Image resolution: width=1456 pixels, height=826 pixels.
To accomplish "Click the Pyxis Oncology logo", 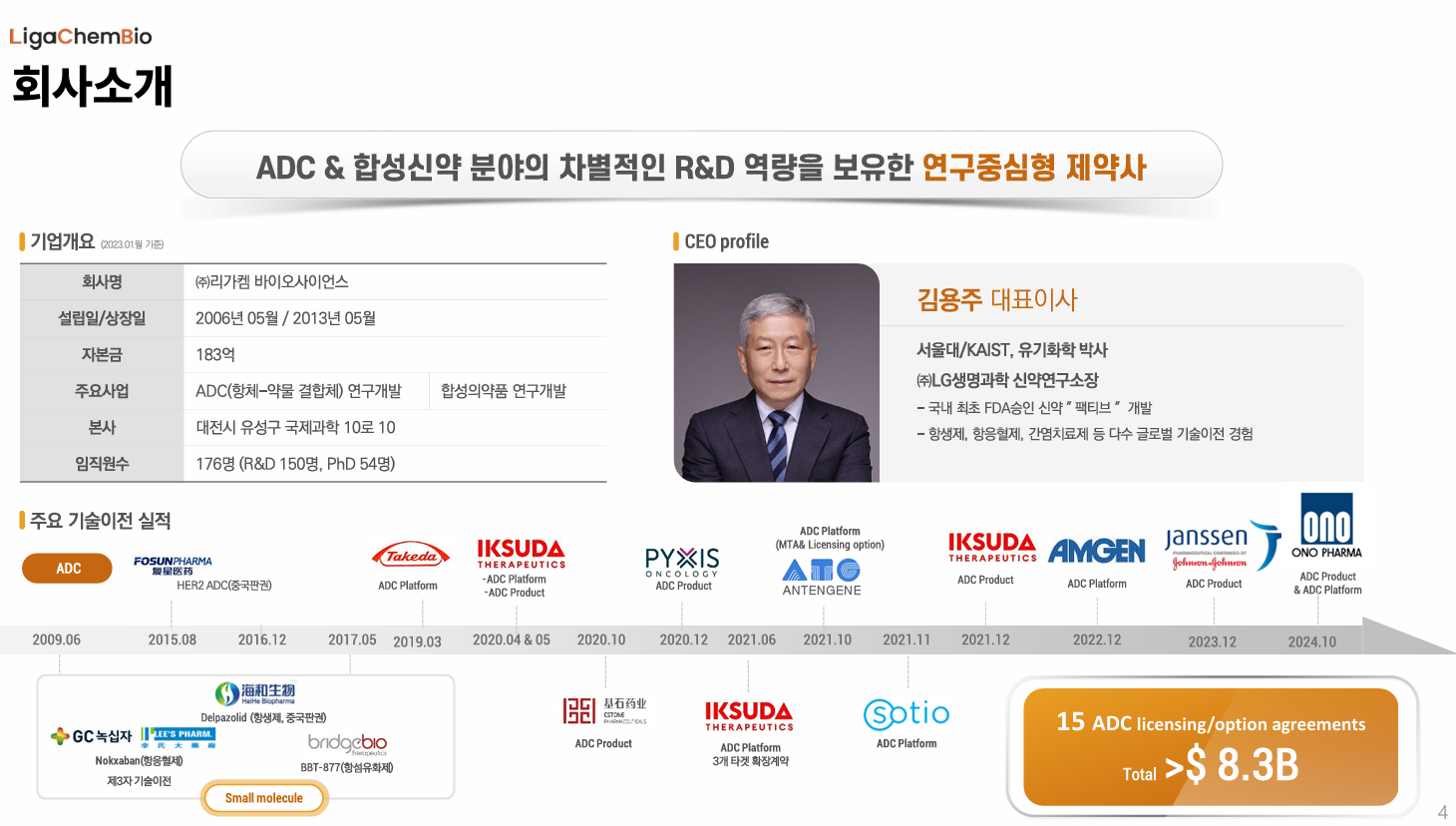I will pyautogui.click(x=682, y=562).
